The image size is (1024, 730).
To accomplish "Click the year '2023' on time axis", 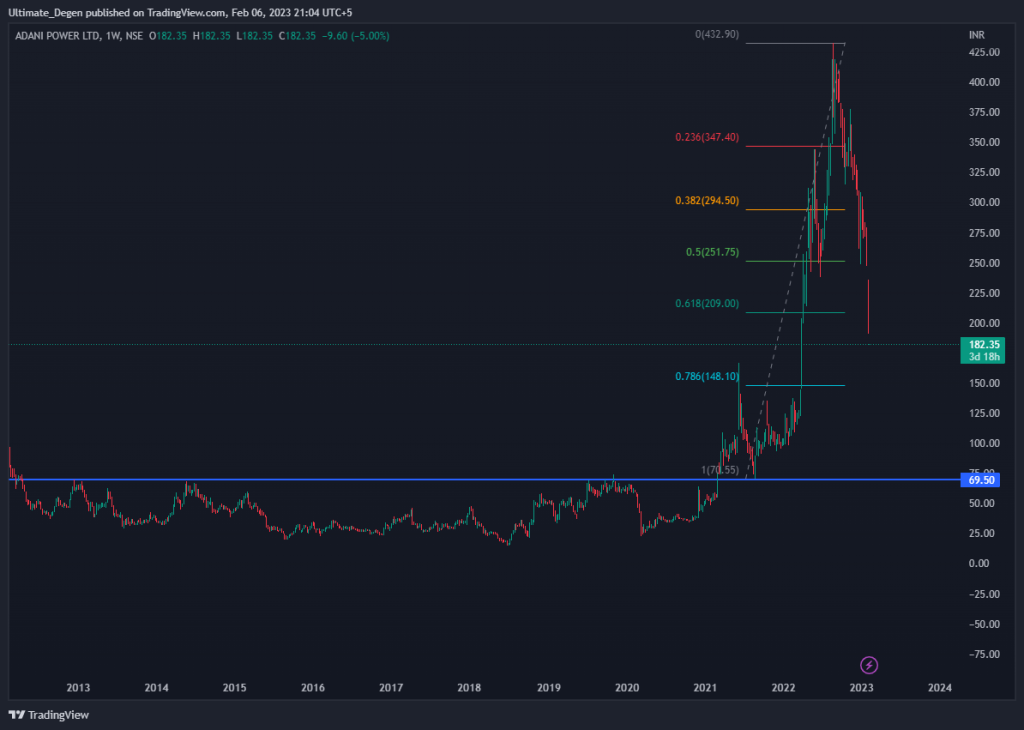I will point(862,688).
